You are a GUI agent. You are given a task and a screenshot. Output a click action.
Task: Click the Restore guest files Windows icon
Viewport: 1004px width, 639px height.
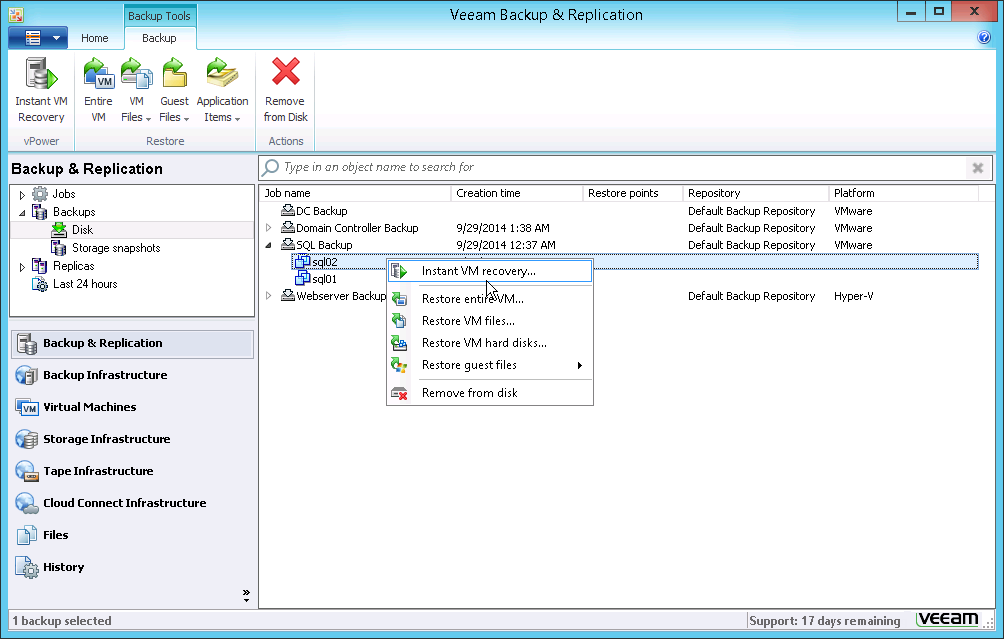tap(399, 365)
